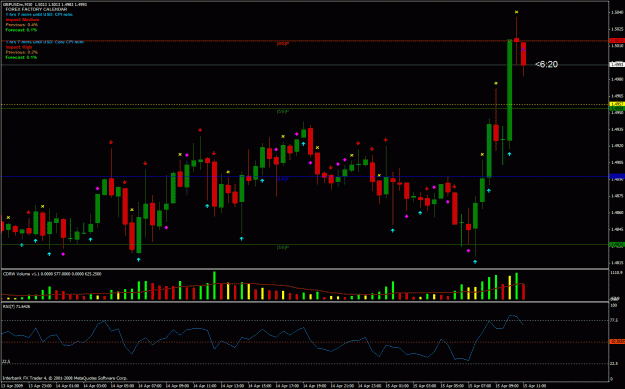The width and height of the screenshot is (625, 389).
Task: Select the red "Impact: Medium" line
Action: 22,20
